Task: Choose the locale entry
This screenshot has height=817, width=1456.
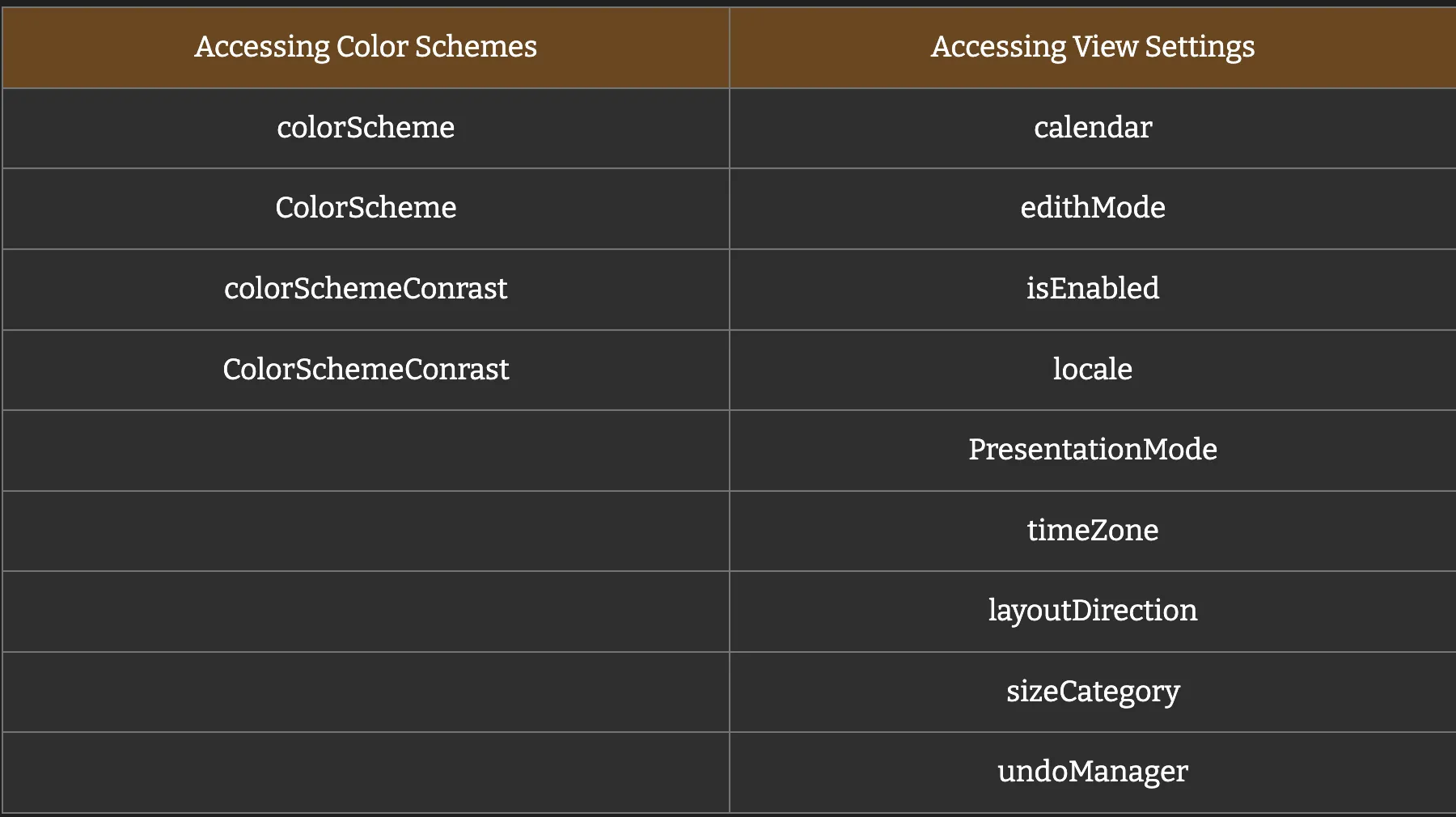Action: 1093,370
